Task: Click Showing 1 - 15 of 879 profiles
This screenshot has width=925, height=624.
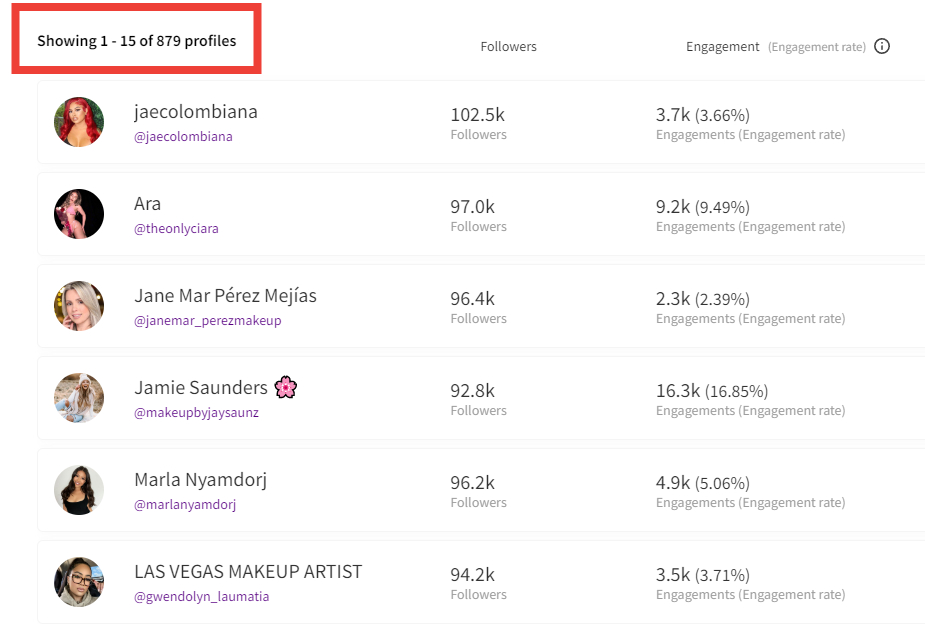Action: pos(137,41)
